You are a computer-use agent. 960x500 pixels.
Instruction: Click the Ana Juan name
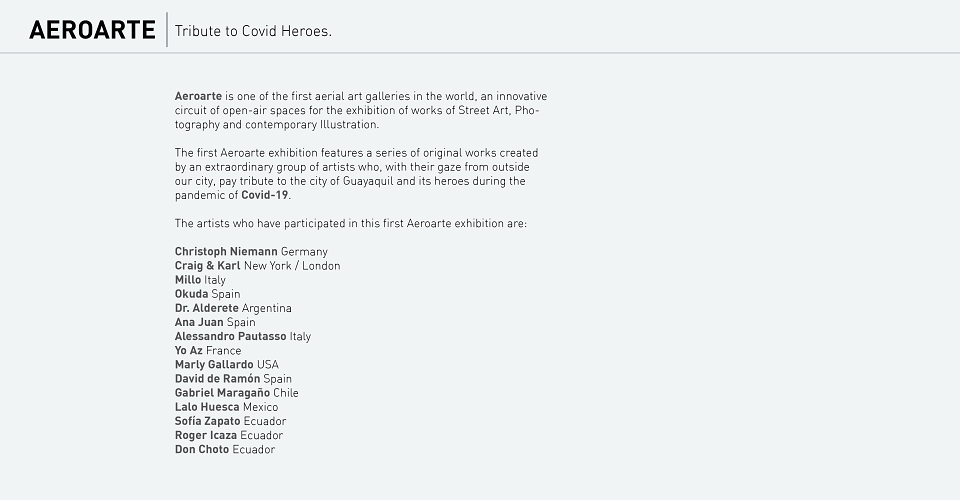tap(199, 322)
